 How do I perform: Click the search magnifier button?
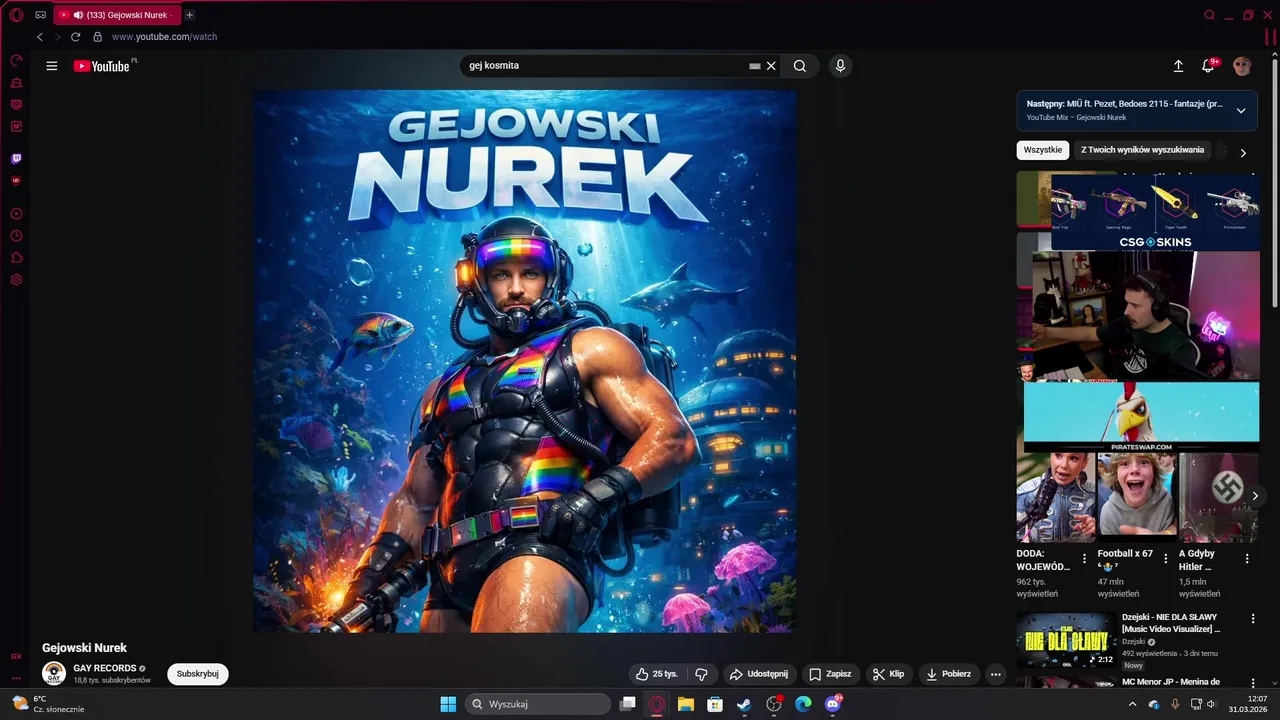pyautogui.click(x=800, y=66)
